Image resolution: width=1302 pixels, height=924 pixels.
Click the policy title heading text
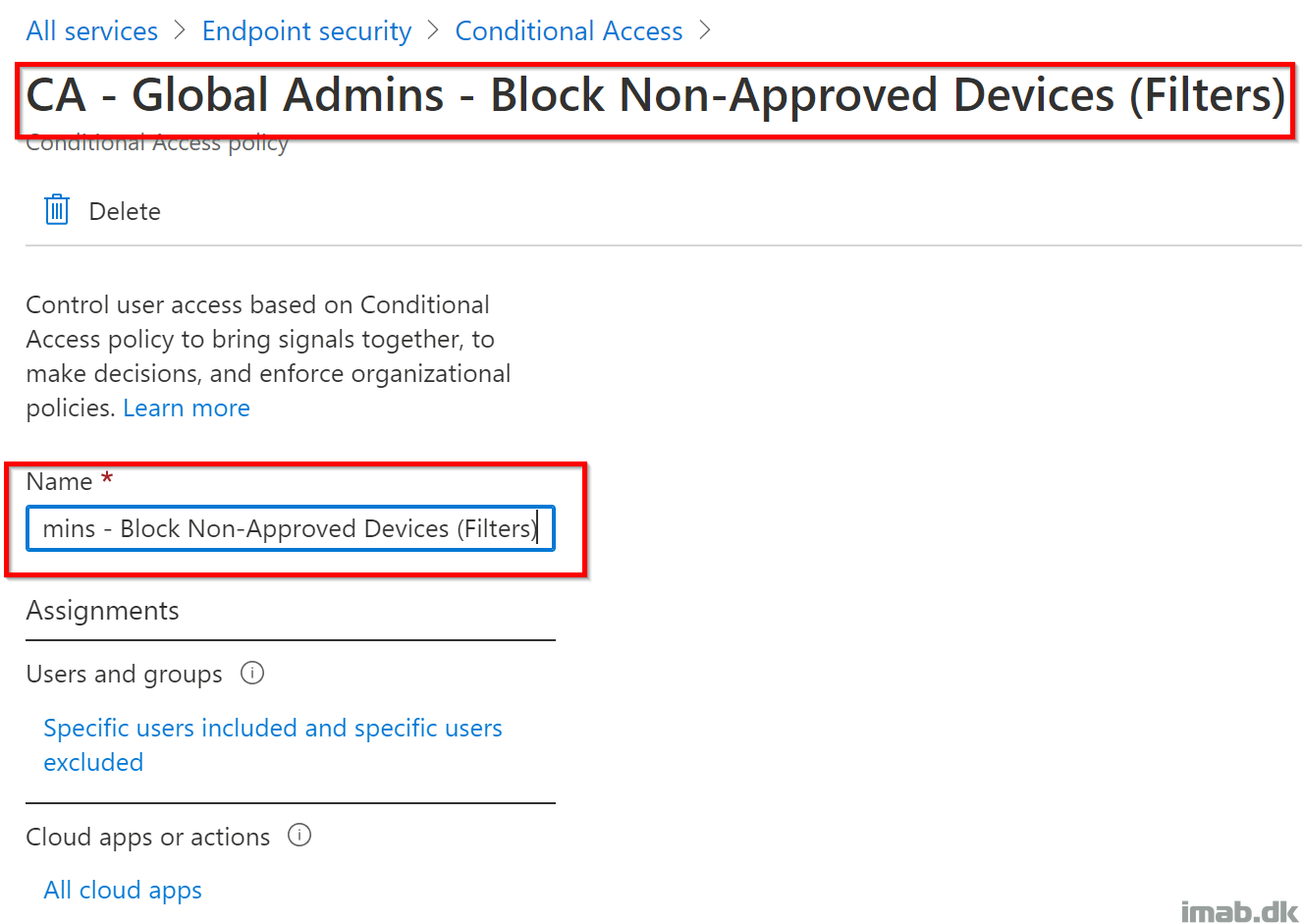656,95
